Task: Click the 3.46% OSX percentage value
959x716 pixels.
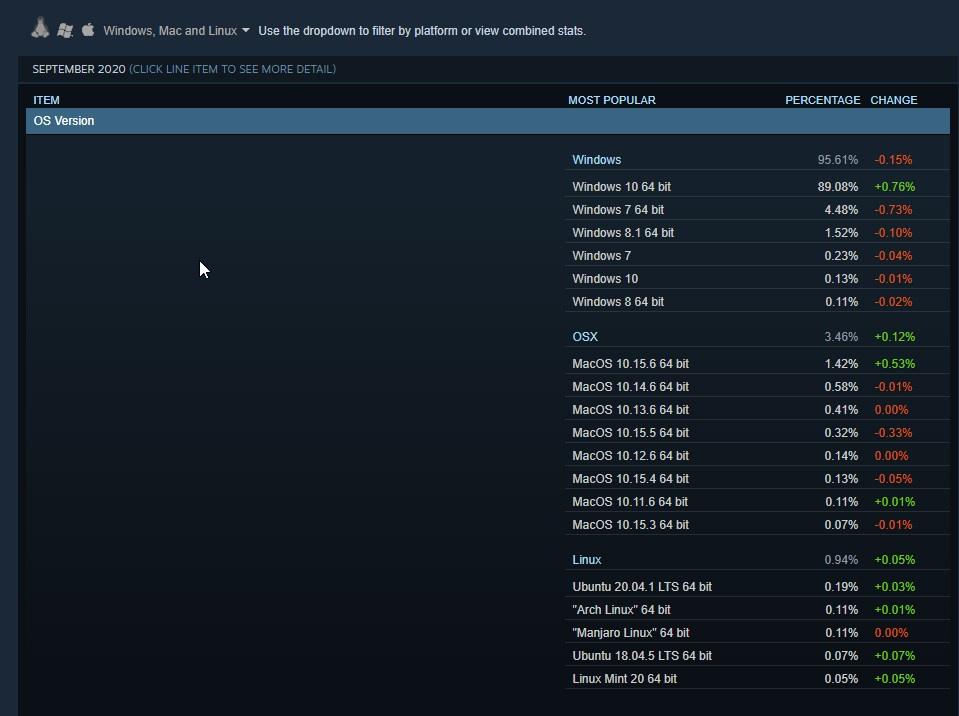Action: tap(841, 337)
